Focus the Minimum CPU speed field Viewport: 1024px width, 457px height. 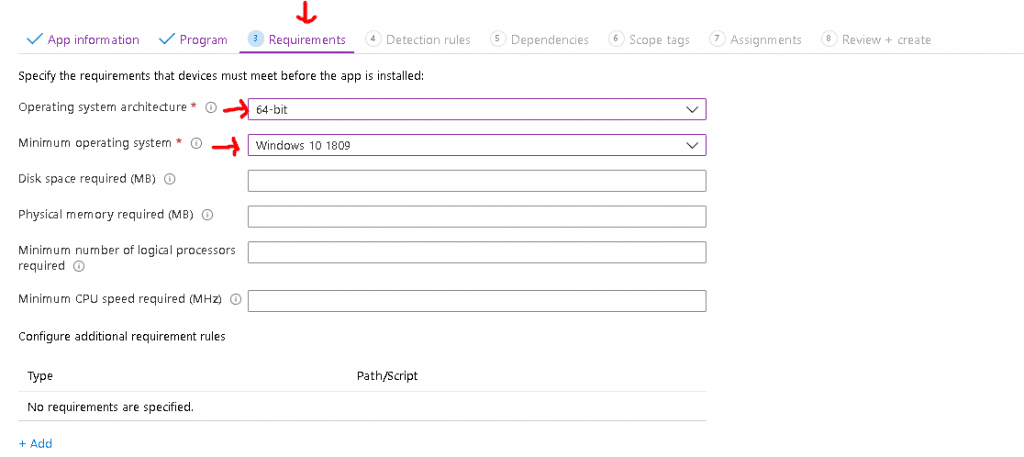477,301
